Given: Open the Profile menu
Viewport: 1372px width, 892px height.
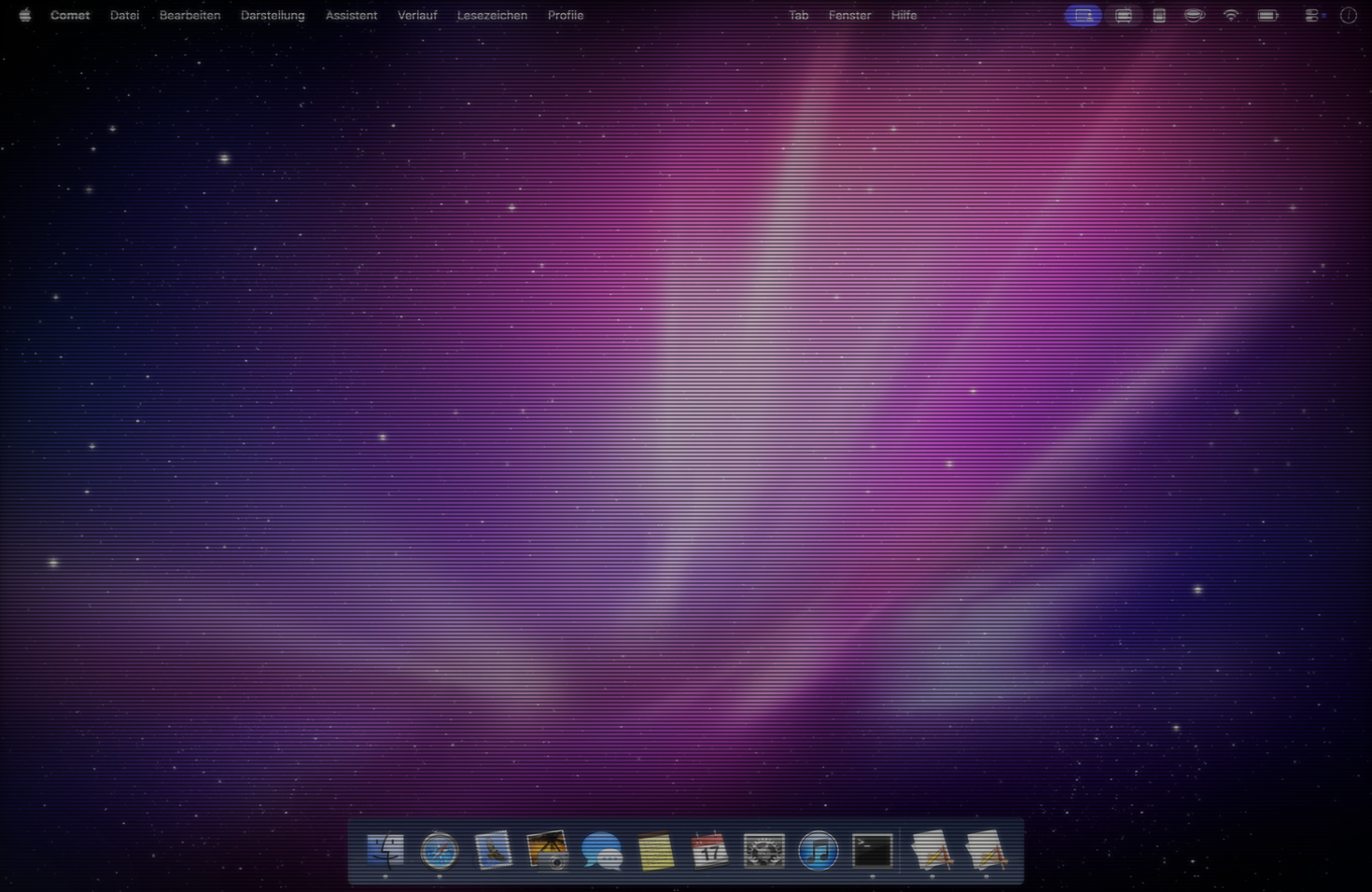Looking at the screenshot, I should click(566, 15).
